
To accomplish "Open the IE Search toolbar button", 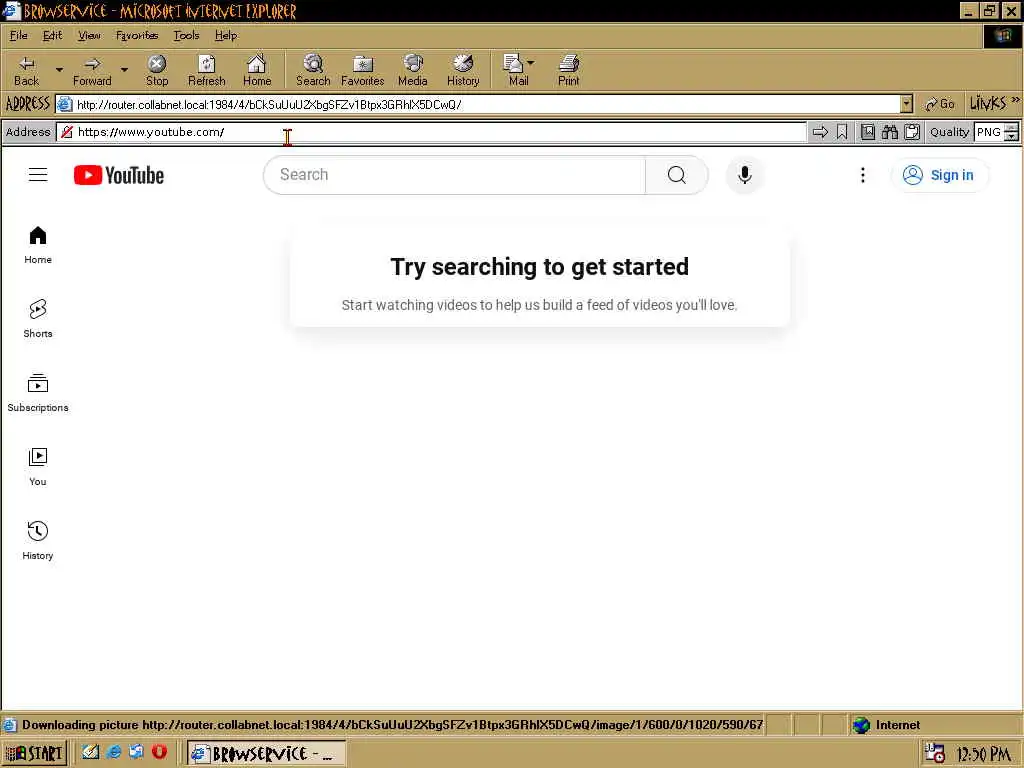I will coord(313,71).
